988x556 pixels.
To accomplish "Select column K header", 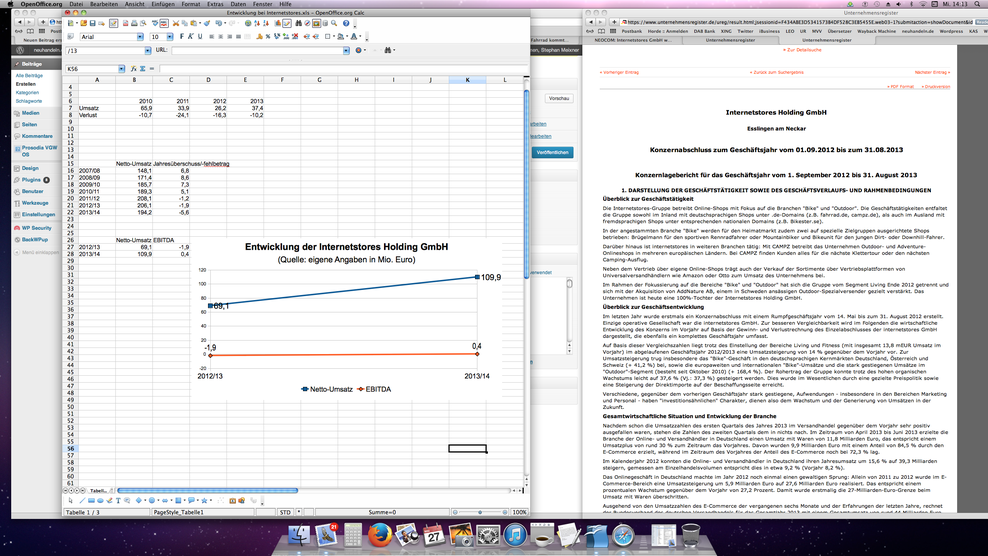I will click(468, 80).
